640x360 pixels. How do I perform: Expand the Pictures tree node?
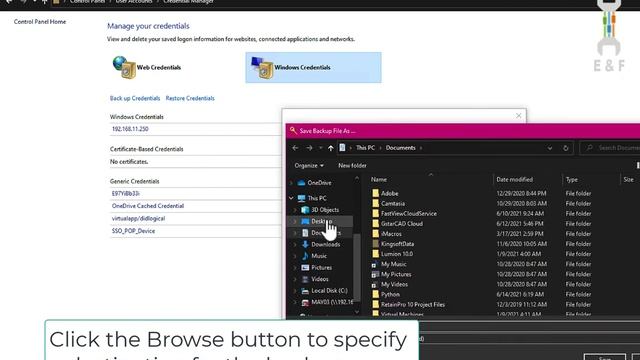click(295, 268)
